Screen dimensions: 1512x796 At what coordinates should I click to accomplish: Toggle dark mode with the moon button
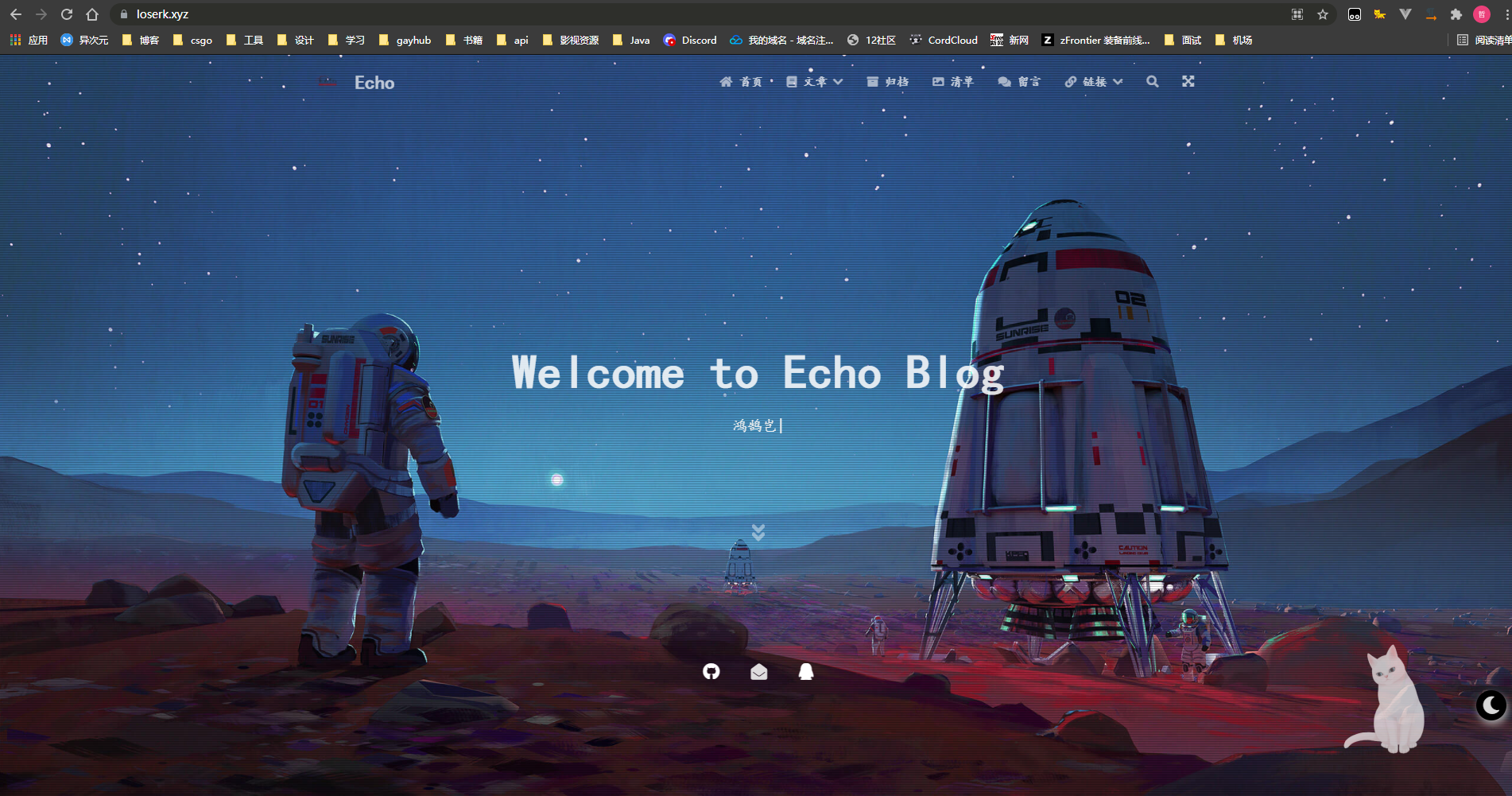1491,705
